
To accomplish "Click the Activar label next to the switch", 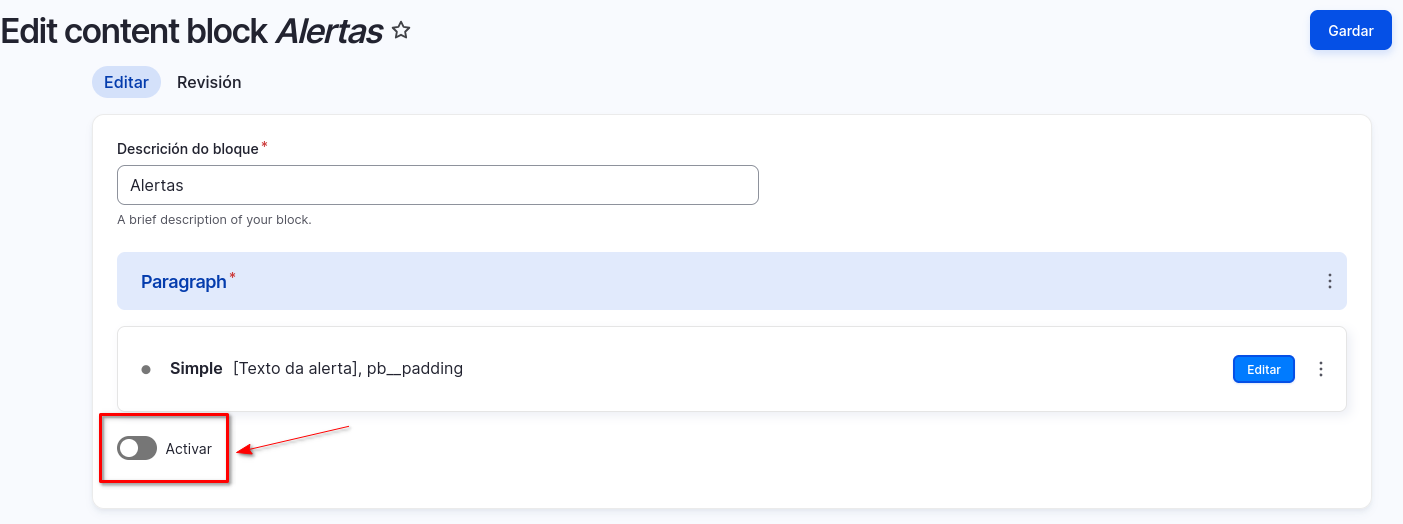I will pos(189,449).
